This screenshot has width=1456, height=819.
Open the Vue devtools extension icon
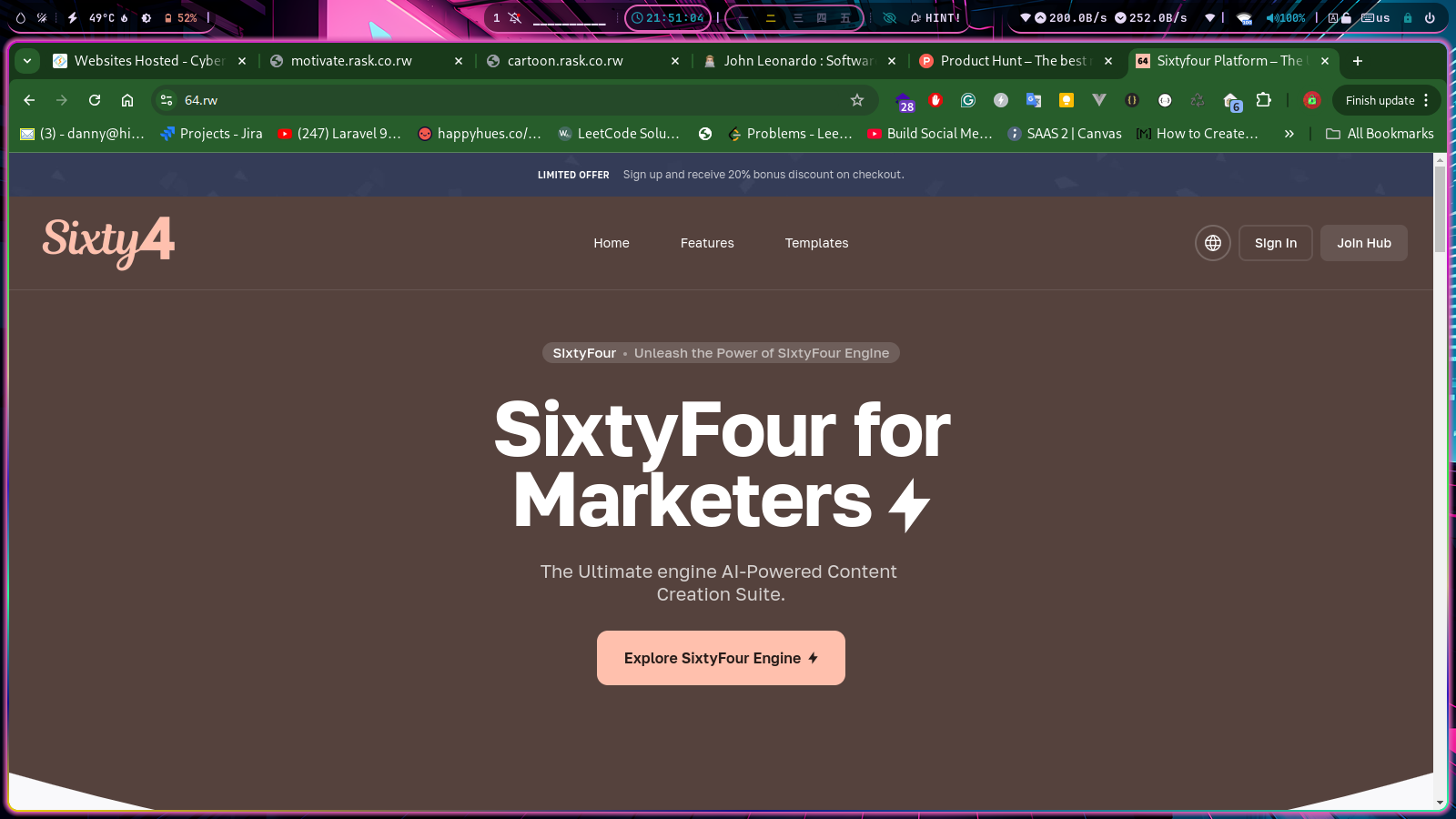(1099, 100)
